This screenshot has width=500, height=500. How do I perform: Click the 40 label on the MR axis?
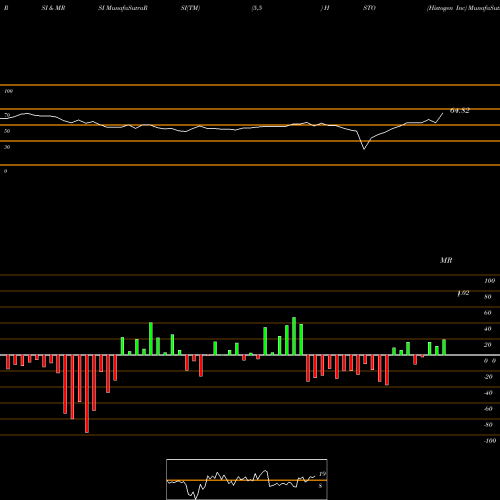coord(488,329)
